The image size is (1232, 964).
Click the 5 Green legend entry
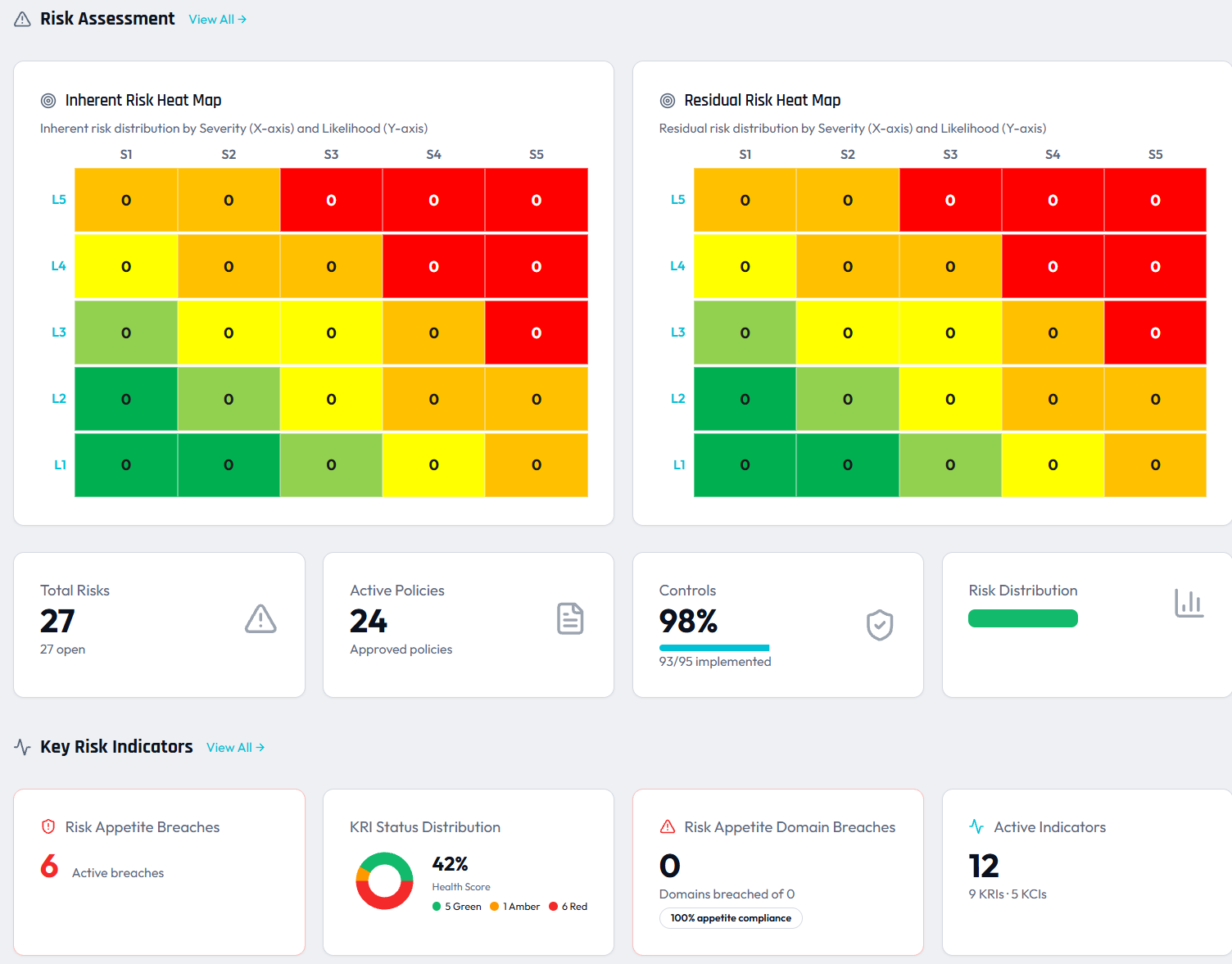click(x=457, y=907)
